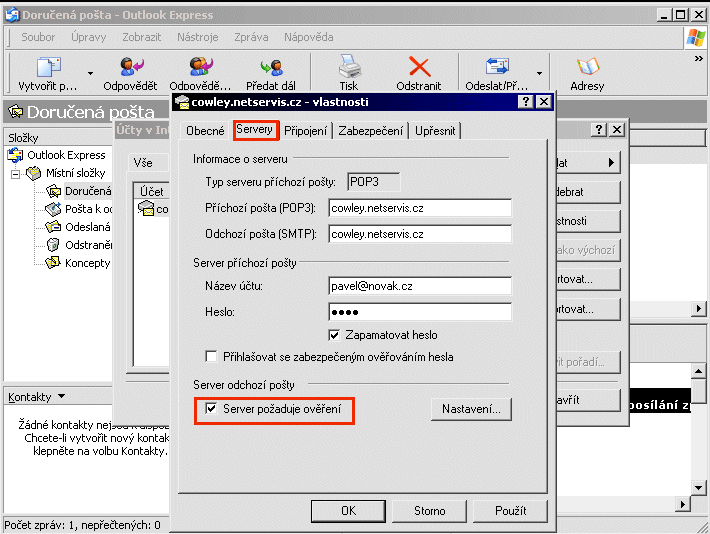Toggle Zapamatovat heslo checkbox

[334, 335]
